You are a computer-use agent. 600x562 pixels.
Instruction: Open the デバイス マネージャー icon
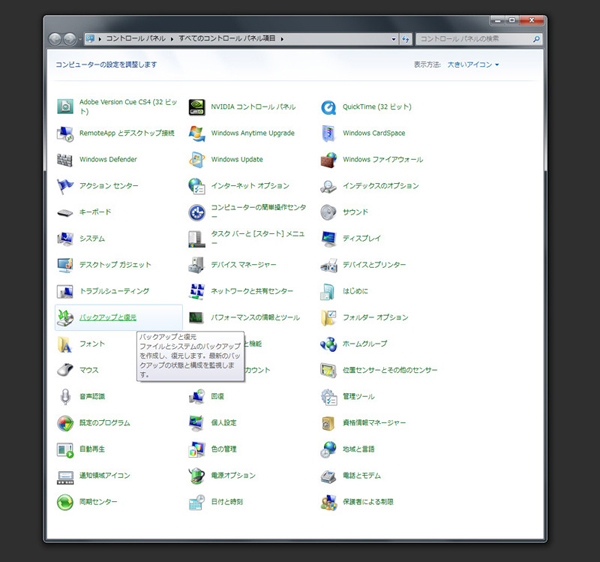click(197, 265)
